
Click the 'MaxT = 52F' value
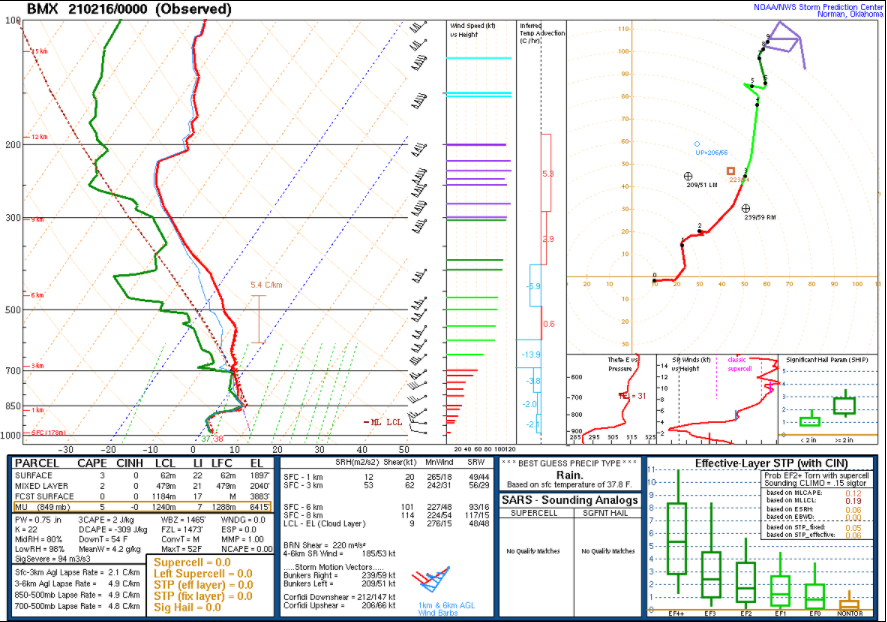click(182, 549)
